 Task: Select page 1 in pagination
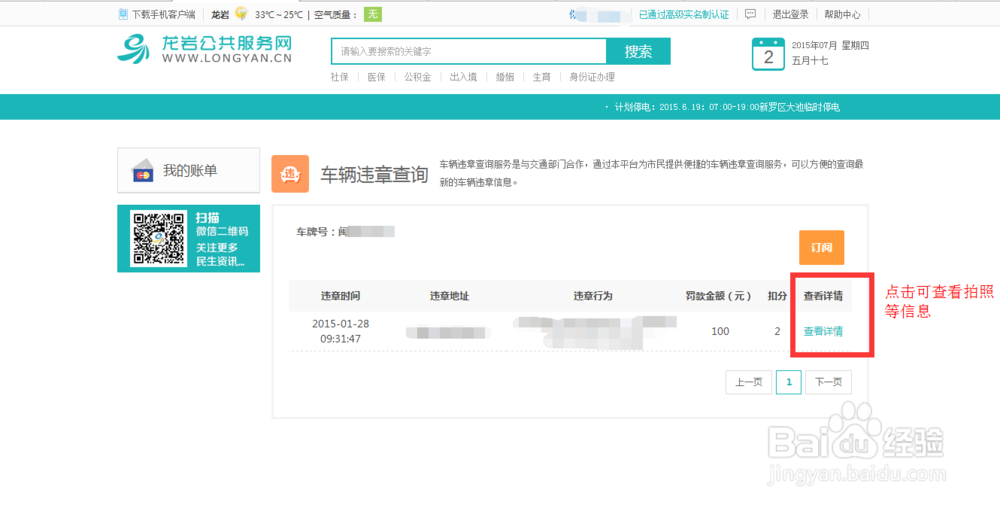789,382
